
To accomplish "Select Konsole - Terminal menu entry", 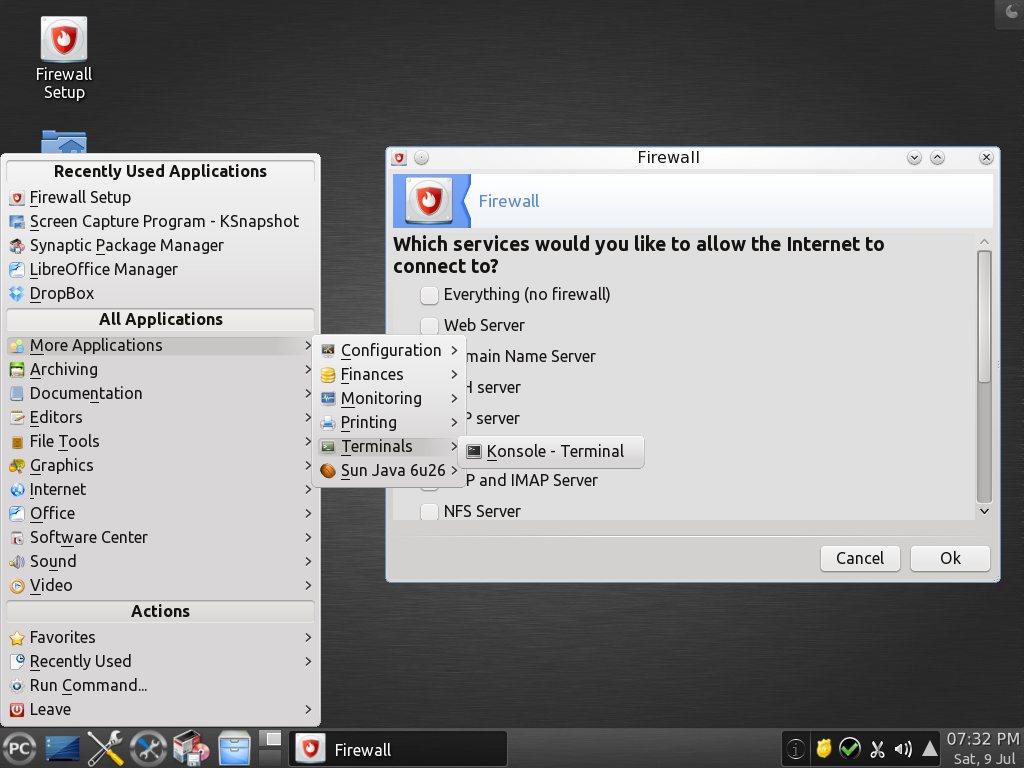I will pos(551,451).
